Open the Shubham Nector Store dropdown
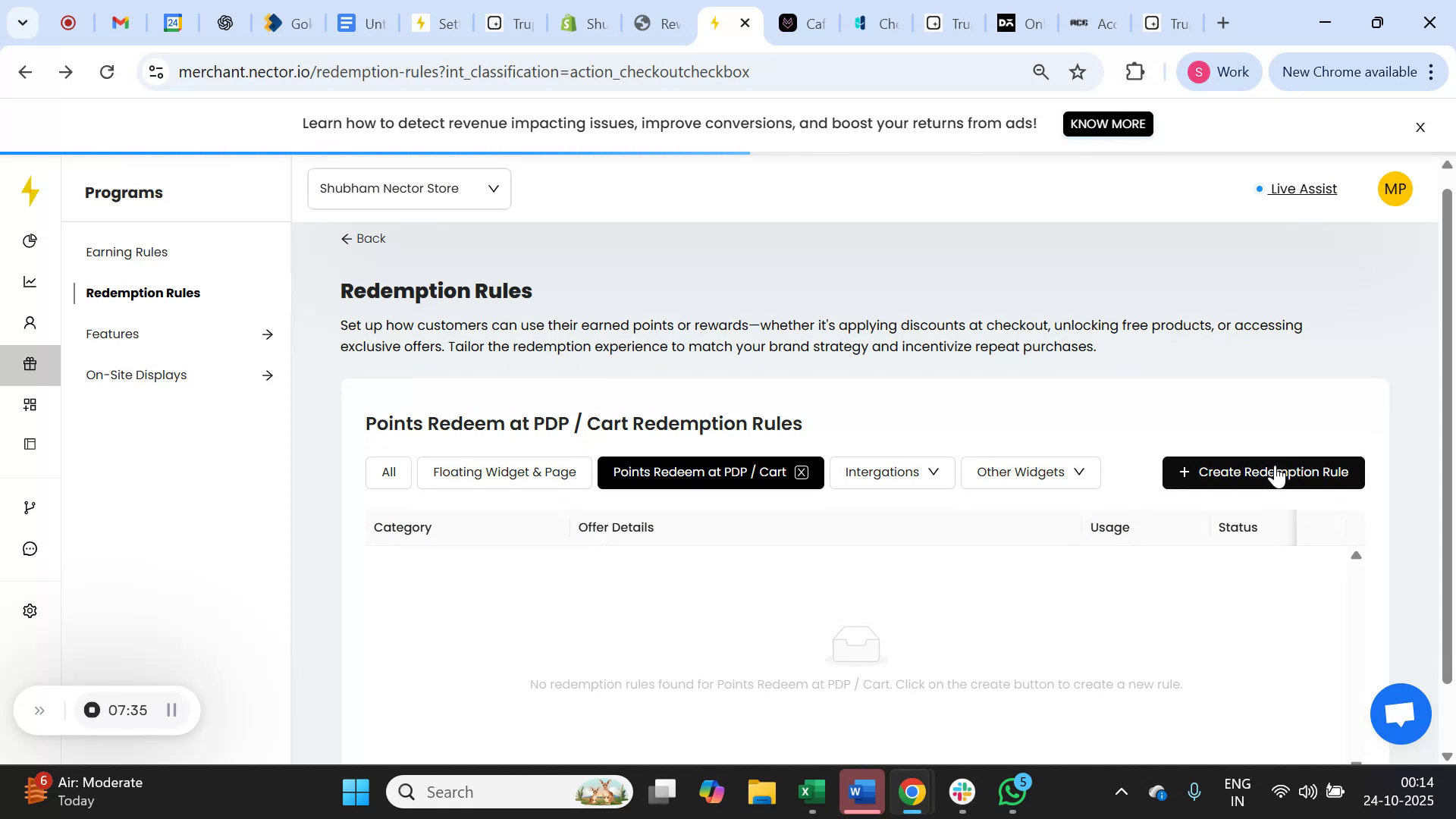Image resolution: width=1456 pixels, height=819 pixels. pos(409,188)
